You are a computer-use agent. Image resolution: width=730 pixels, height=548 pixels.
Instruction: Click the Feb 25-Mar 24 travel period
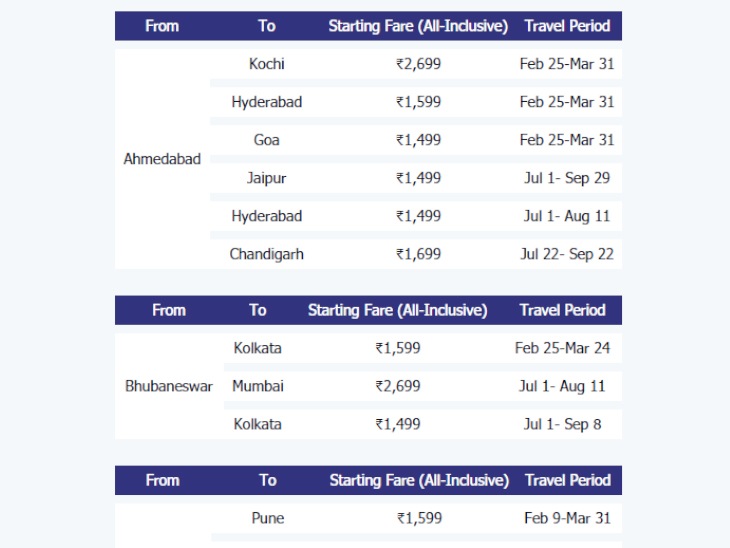tap(562, 348)
